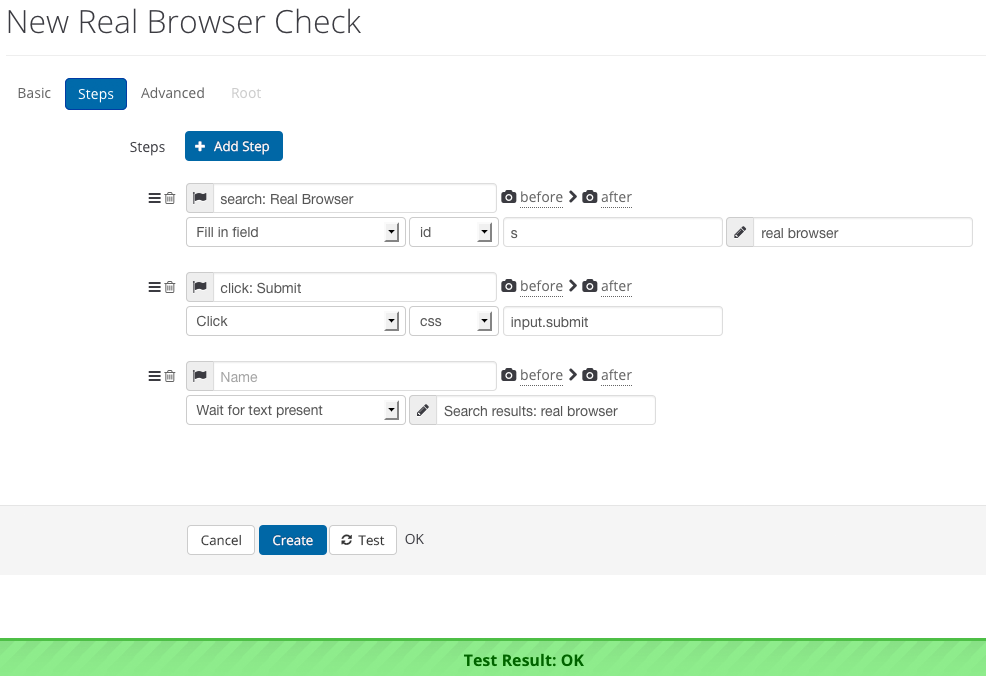Open the 'id' selector type dropdown

point(454,232)
